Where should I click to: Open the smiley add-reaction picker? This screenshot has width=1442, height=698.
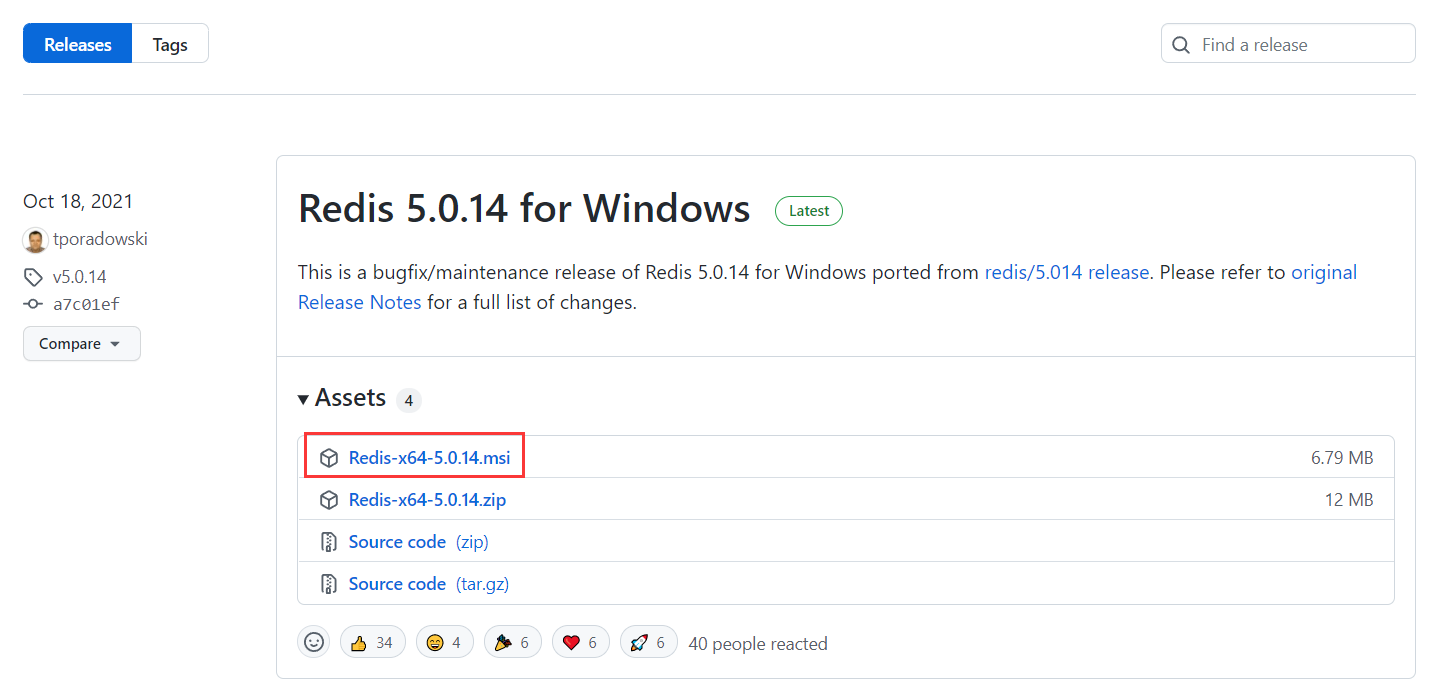tap(314, 642)
